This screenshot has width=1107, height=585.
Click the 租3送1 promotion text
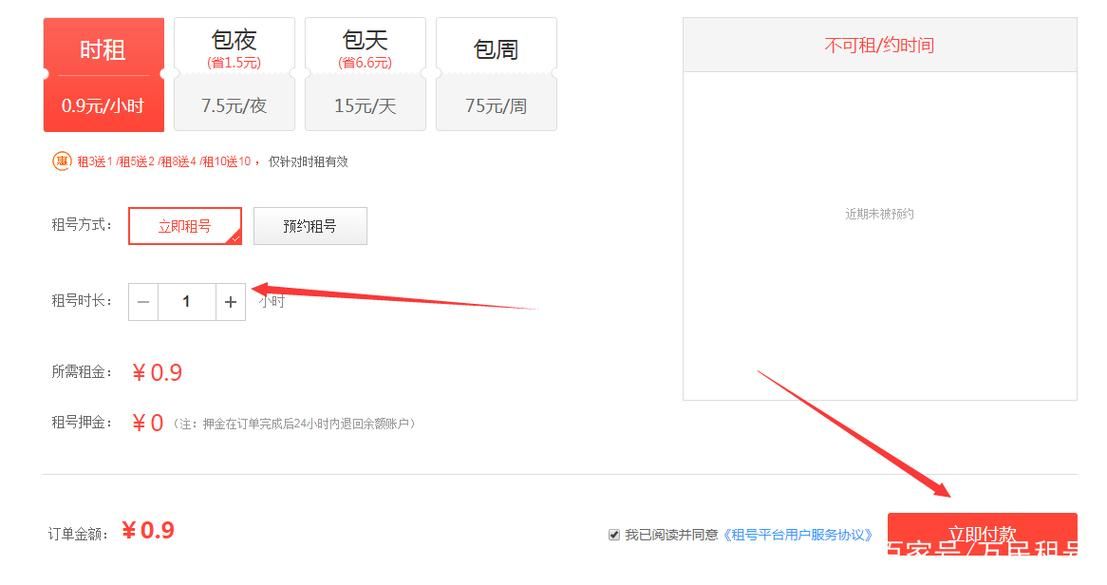(96, 162)
